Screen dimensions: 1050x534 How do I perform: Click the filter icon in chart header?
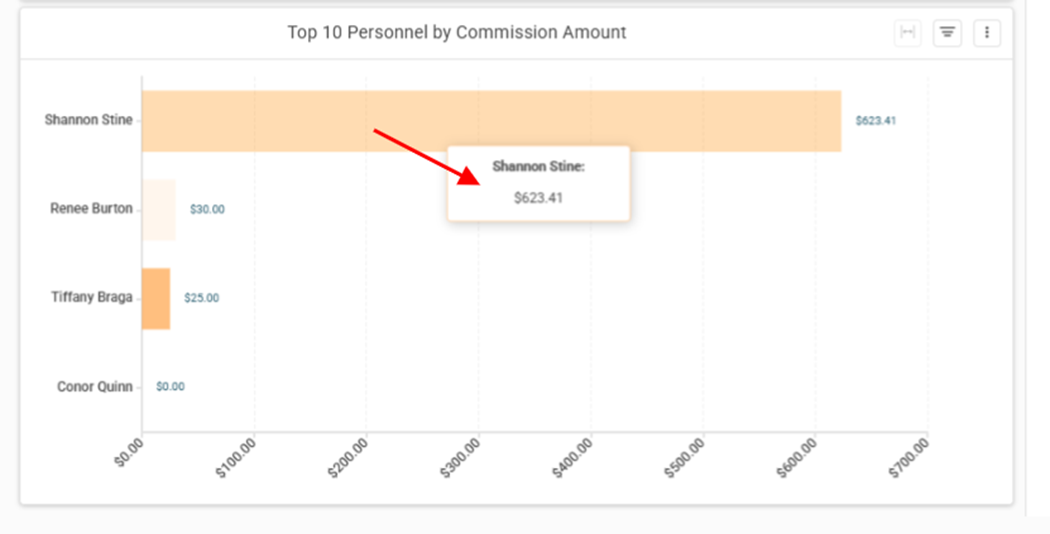(947, 33)
